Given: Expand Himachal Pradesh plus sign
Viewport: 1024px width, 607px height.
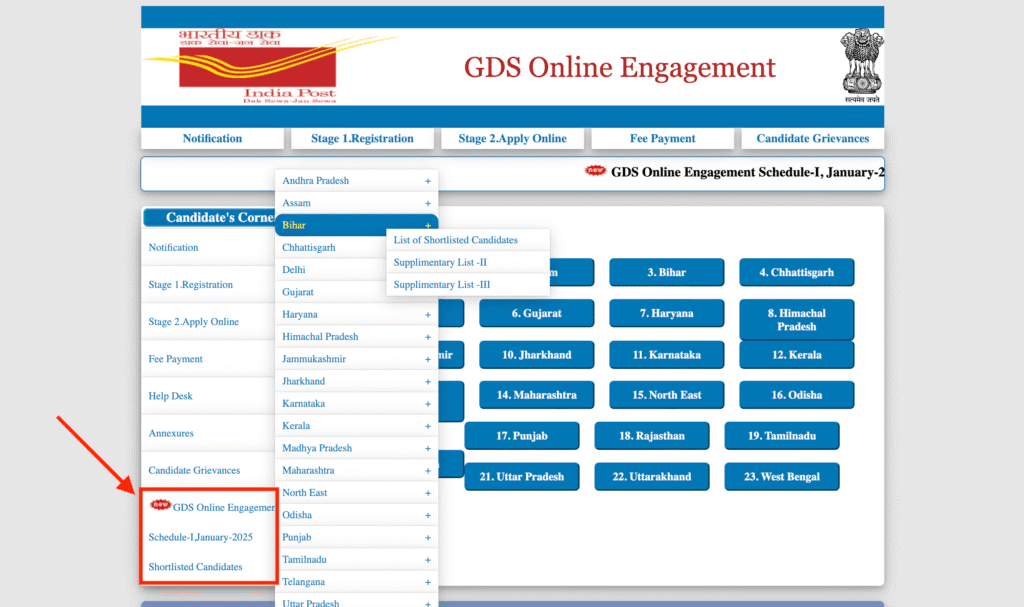Looking at the screenshot, I should click(428, 337).
